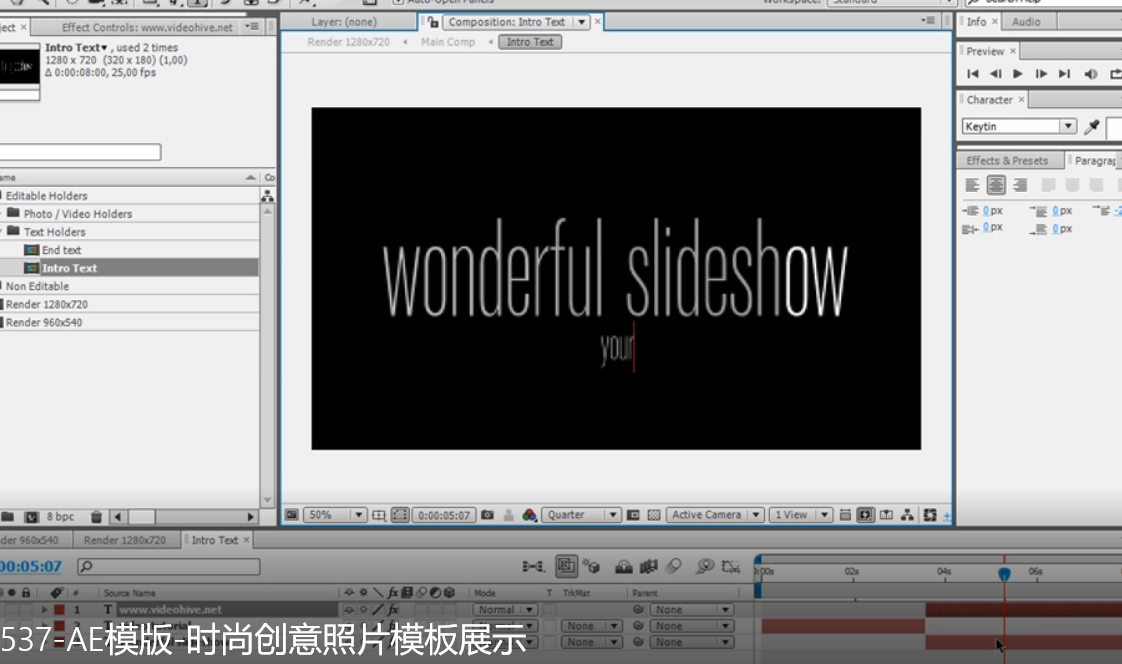
Task: Align paragraph text left
Action: [972, 185]
